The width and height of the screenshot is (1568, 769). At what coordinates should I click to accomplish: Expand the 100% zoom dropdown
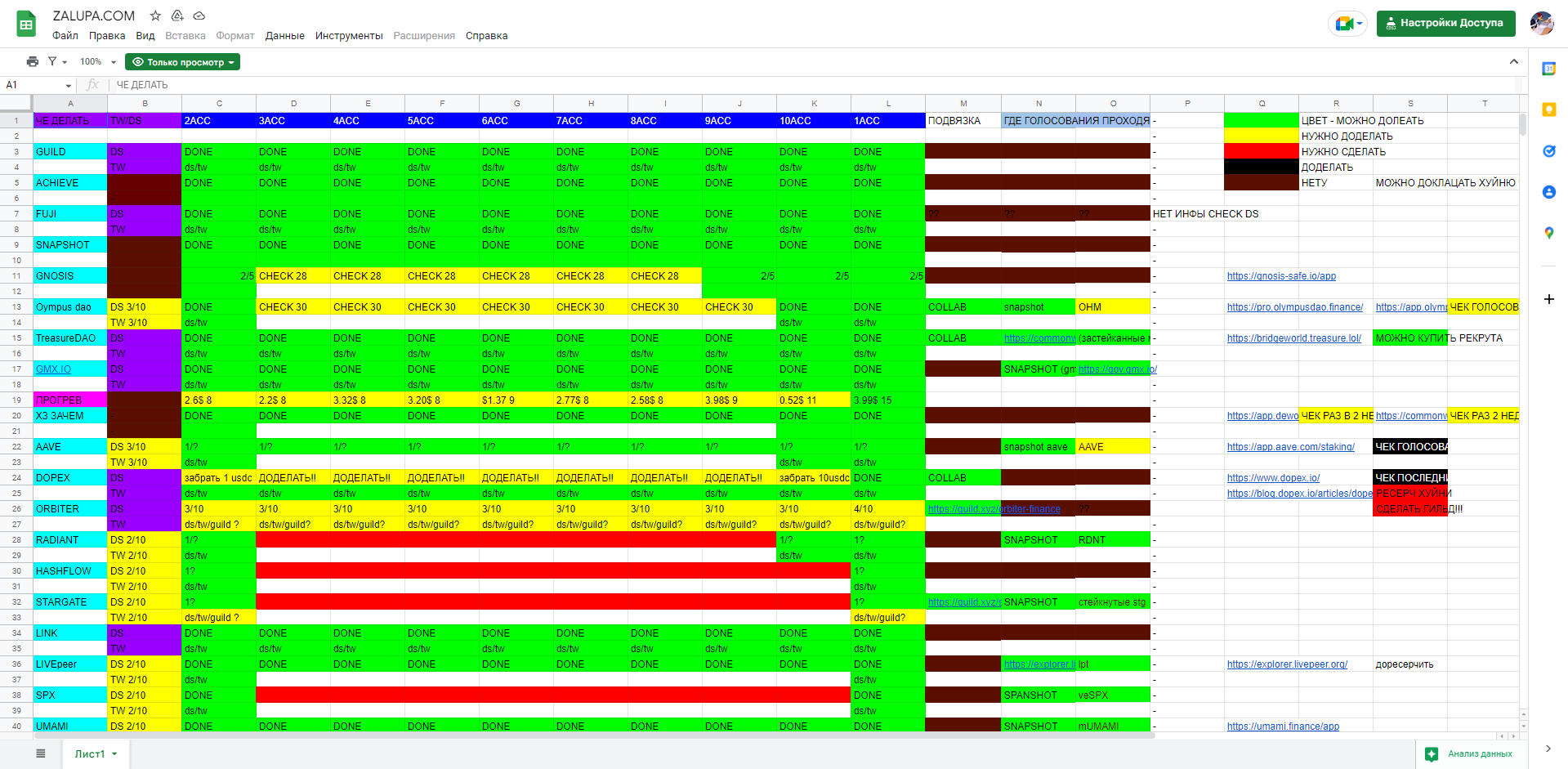click(x=98, y=62)
